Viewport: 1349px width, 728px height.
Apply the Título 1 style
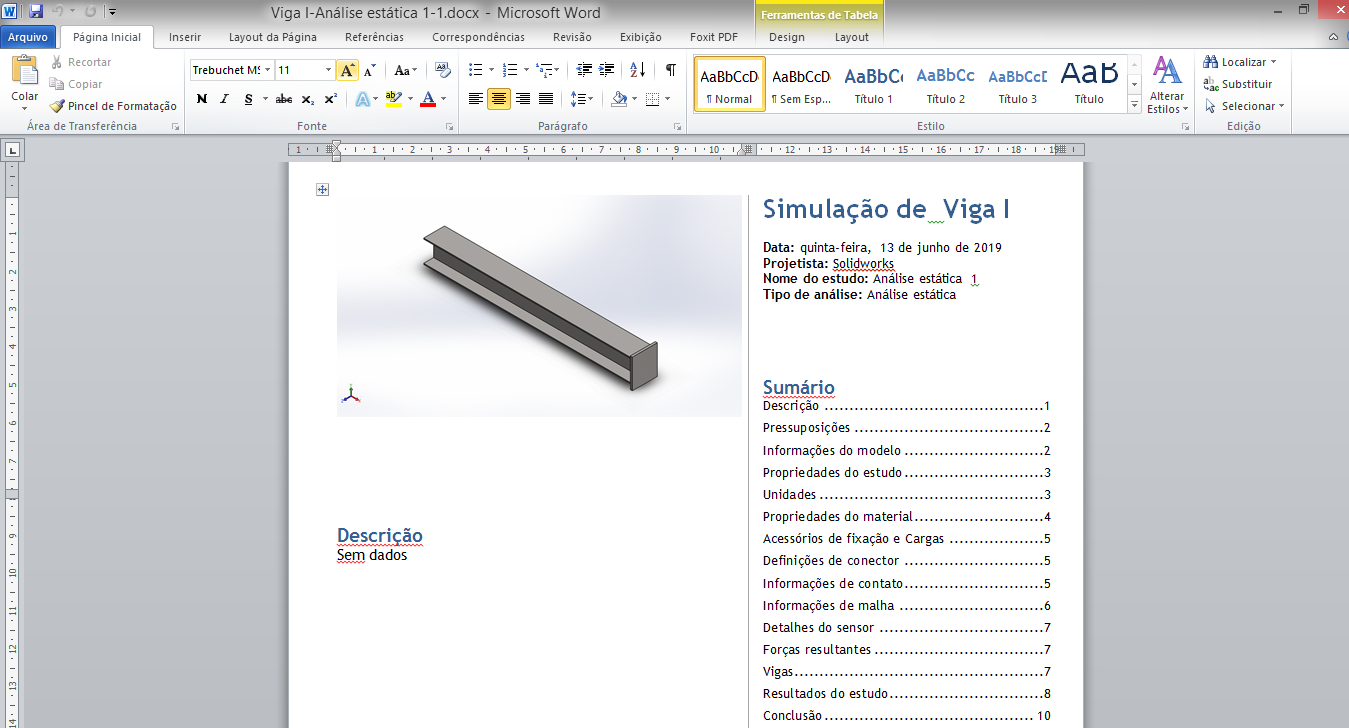click(x=873, y=84)
